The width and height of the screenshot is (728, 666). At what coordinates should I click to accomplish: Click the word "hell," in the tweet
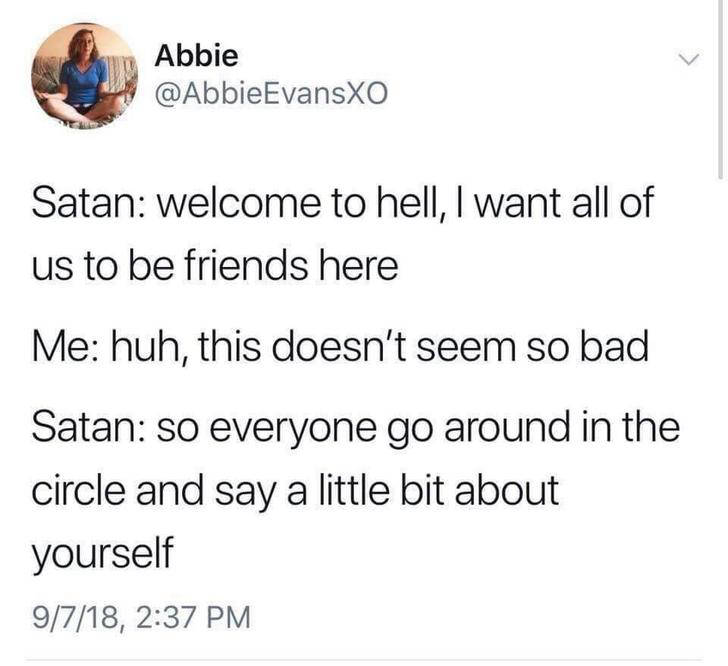[407, 203]
